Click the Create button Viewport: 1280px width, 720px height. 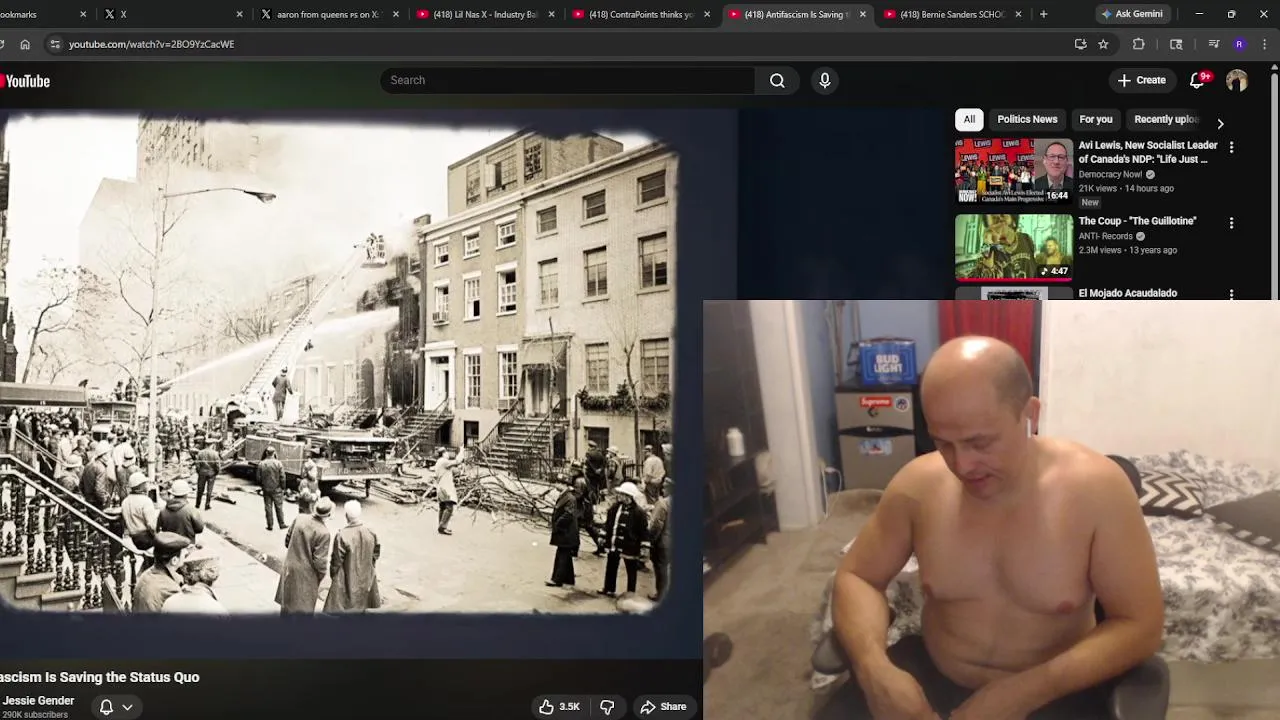1141,80
